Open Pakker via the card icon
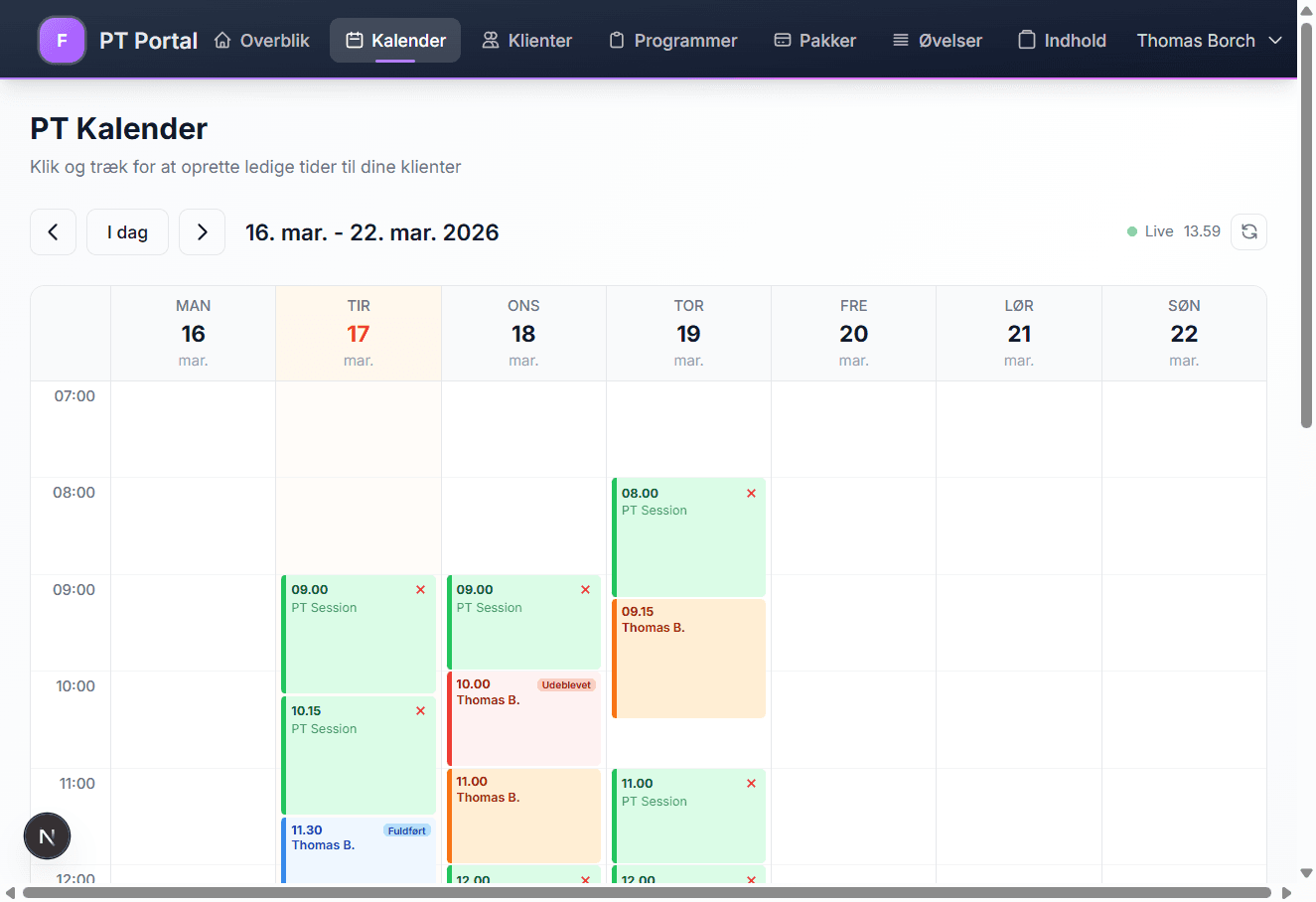 pyautogui.click(x=781, y=40)
